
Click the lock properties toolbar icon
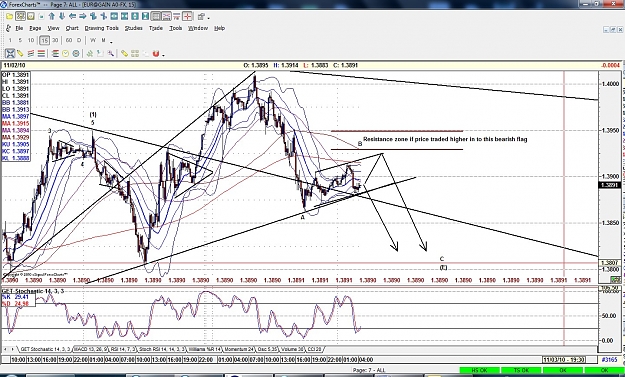[x=201, y=16]
